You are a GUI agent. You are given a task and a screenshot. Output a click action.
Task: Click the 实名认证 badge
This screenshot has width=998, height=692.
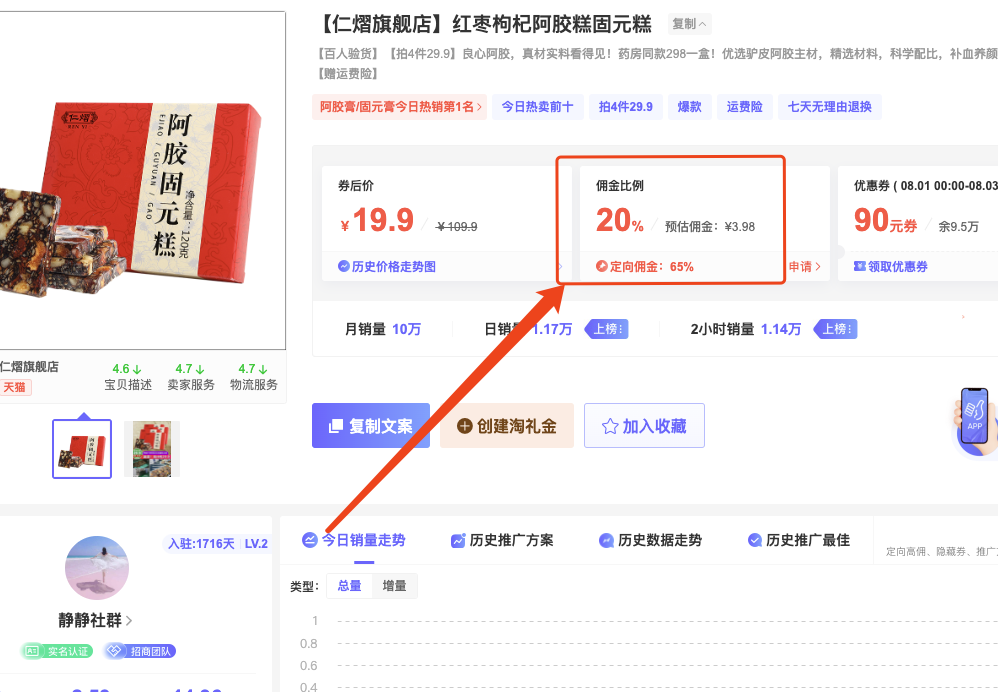click(57, 651)
